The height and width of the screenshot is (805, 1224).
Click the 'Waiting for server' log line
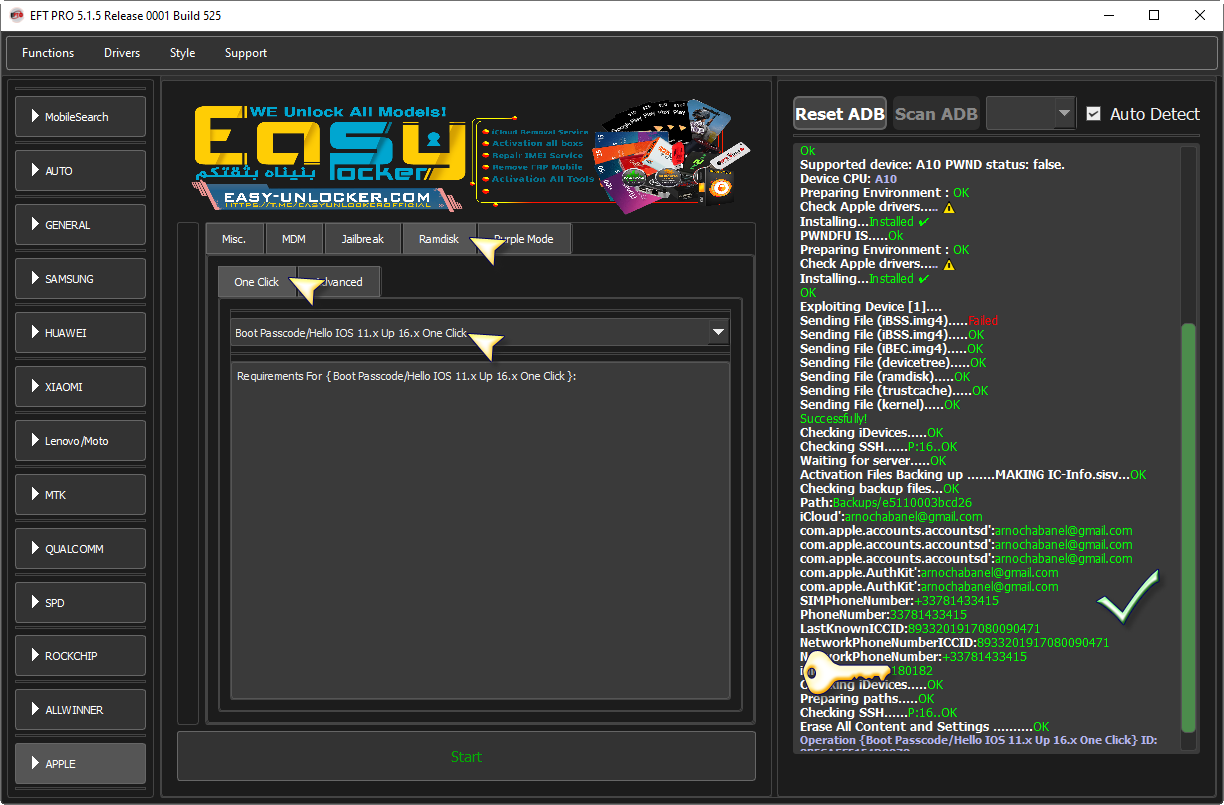(x=873, y=461)
